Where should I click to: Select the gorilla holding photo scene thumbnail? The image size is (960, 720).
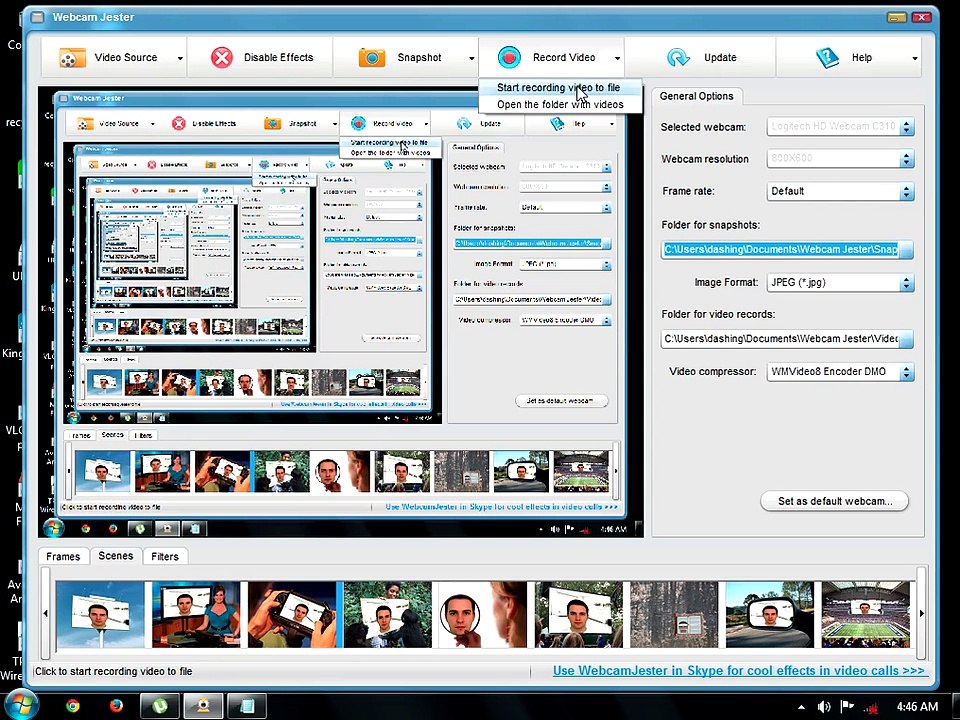tap(388, 615)
